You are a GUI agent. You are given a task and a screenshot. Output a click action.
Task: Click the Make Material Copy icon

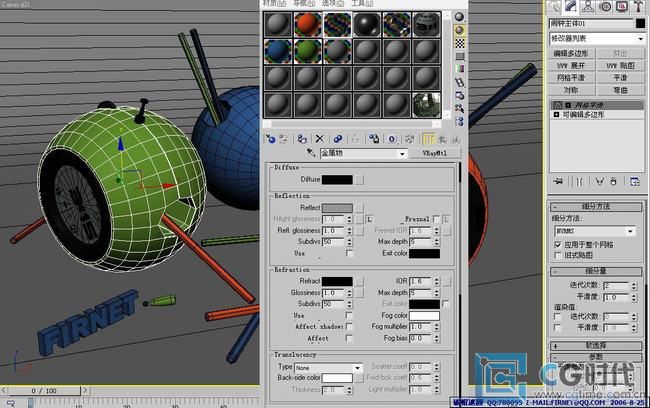tap(338, 139)
